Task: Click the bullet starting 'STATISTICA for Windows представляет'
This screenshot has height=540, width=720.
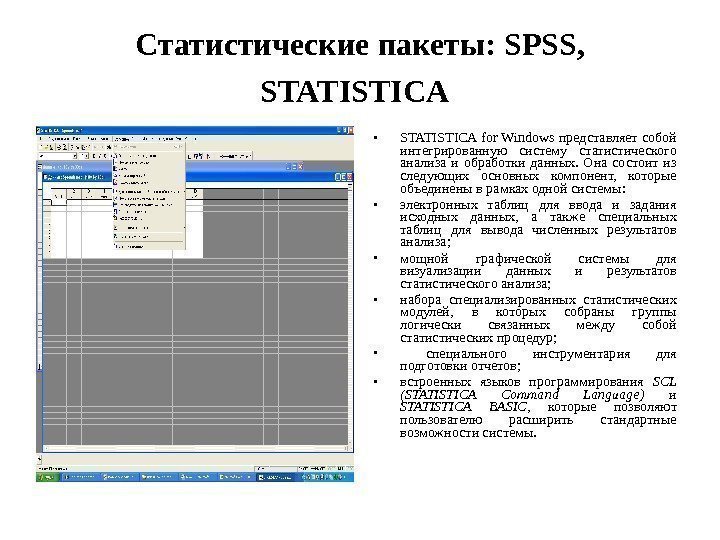Action: coord(538,163)
